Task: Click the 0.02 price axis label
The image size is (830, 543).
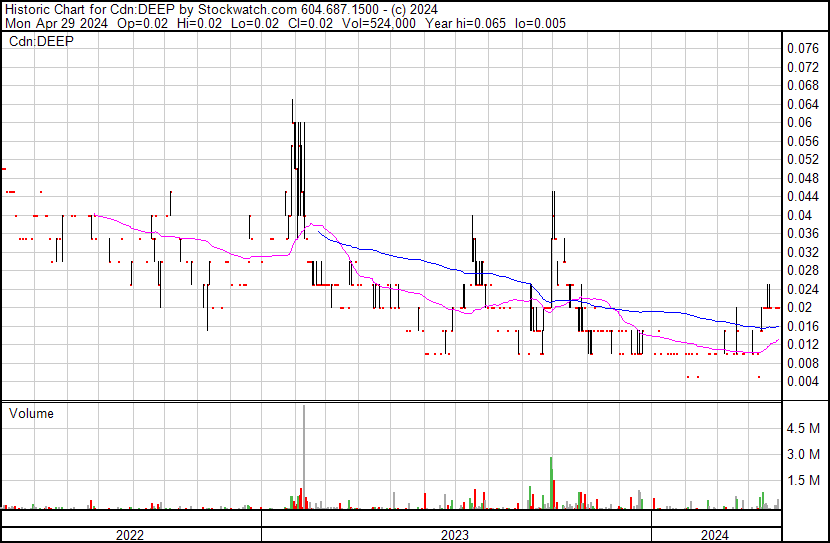Action: (799, 307)
